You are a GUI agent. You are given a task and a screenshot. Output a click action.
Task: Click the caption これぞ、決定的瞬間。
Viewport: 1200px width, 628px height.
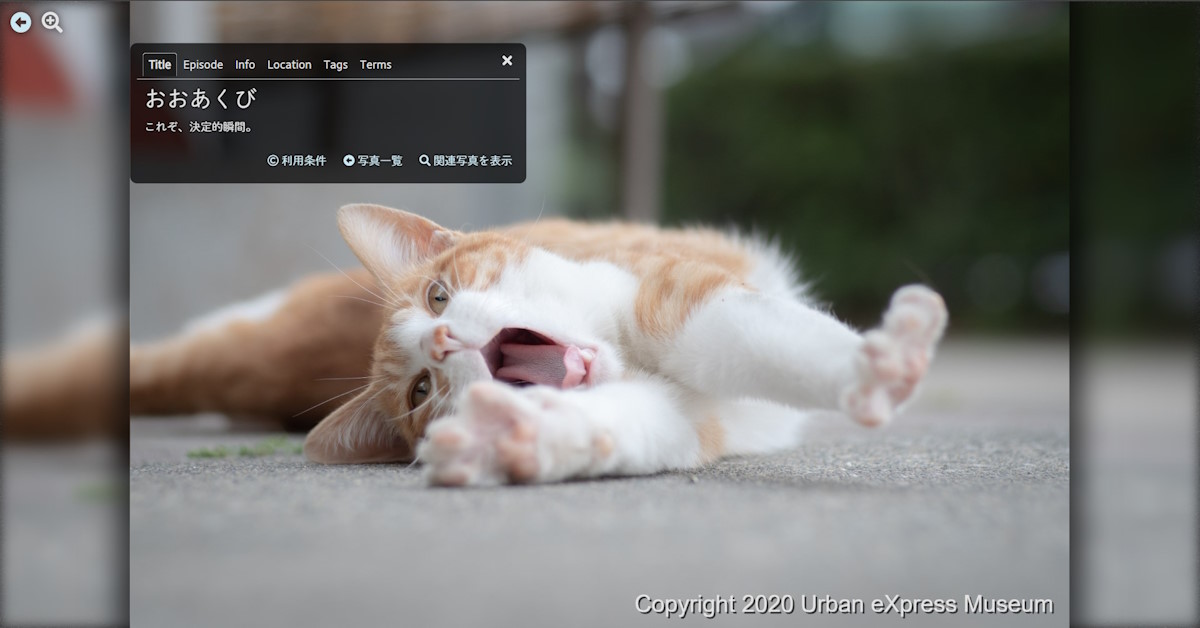tap(199, 127)
